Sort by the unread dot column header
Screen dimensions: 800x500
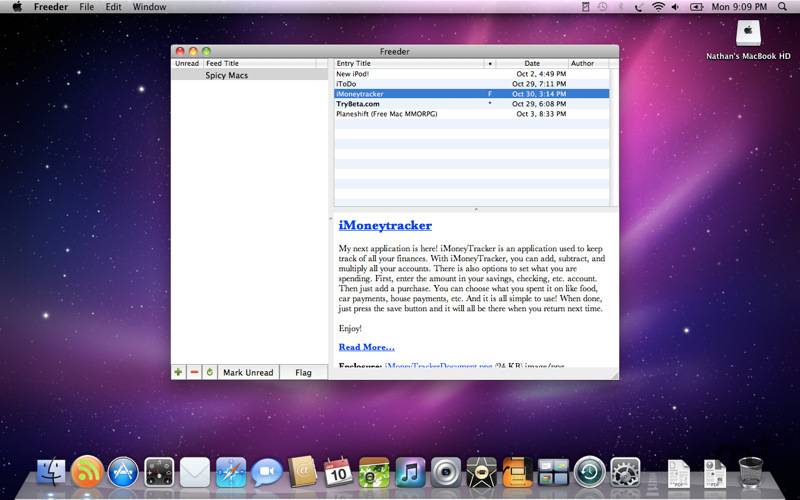point(490,63)
